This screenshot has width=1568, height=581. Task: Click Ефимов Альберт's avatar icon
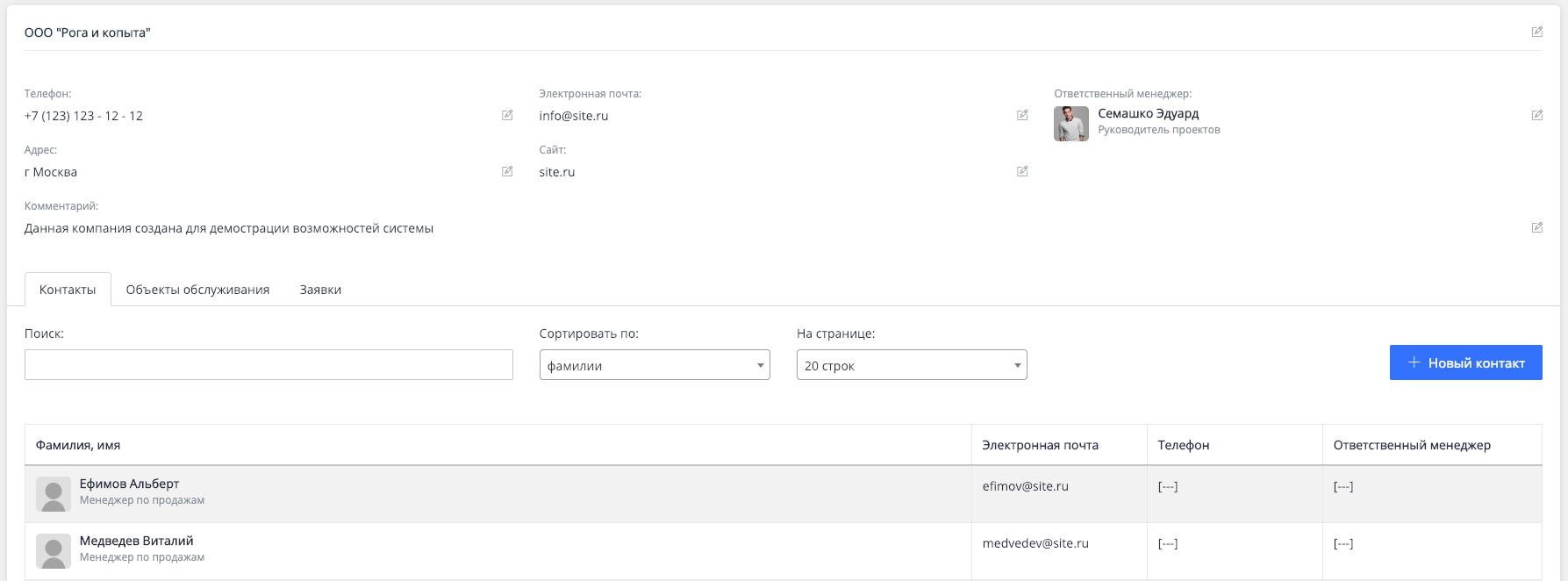click(x=54, y=494)
